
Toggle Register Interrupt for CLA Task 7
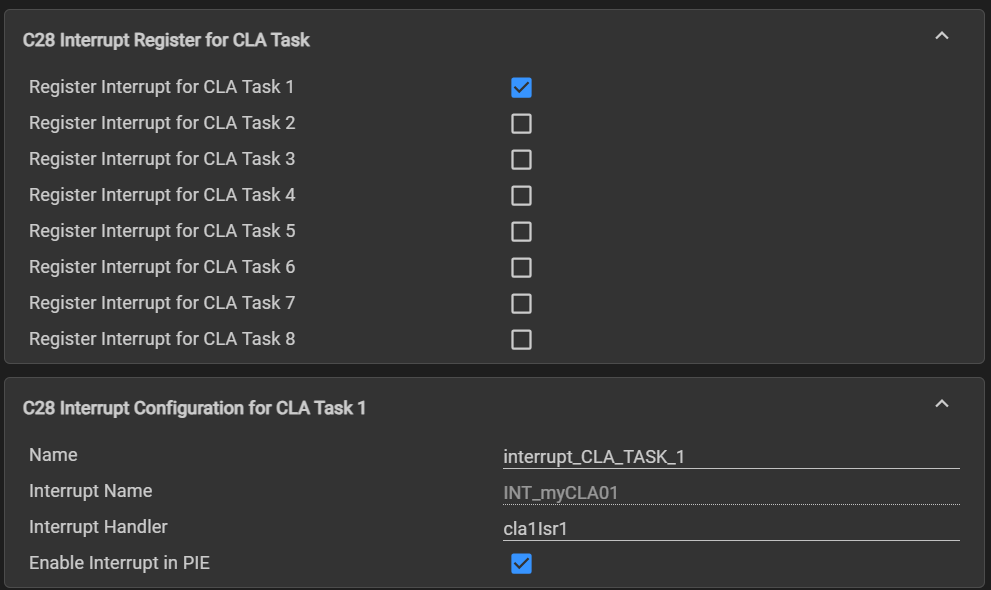click(521, 304)
